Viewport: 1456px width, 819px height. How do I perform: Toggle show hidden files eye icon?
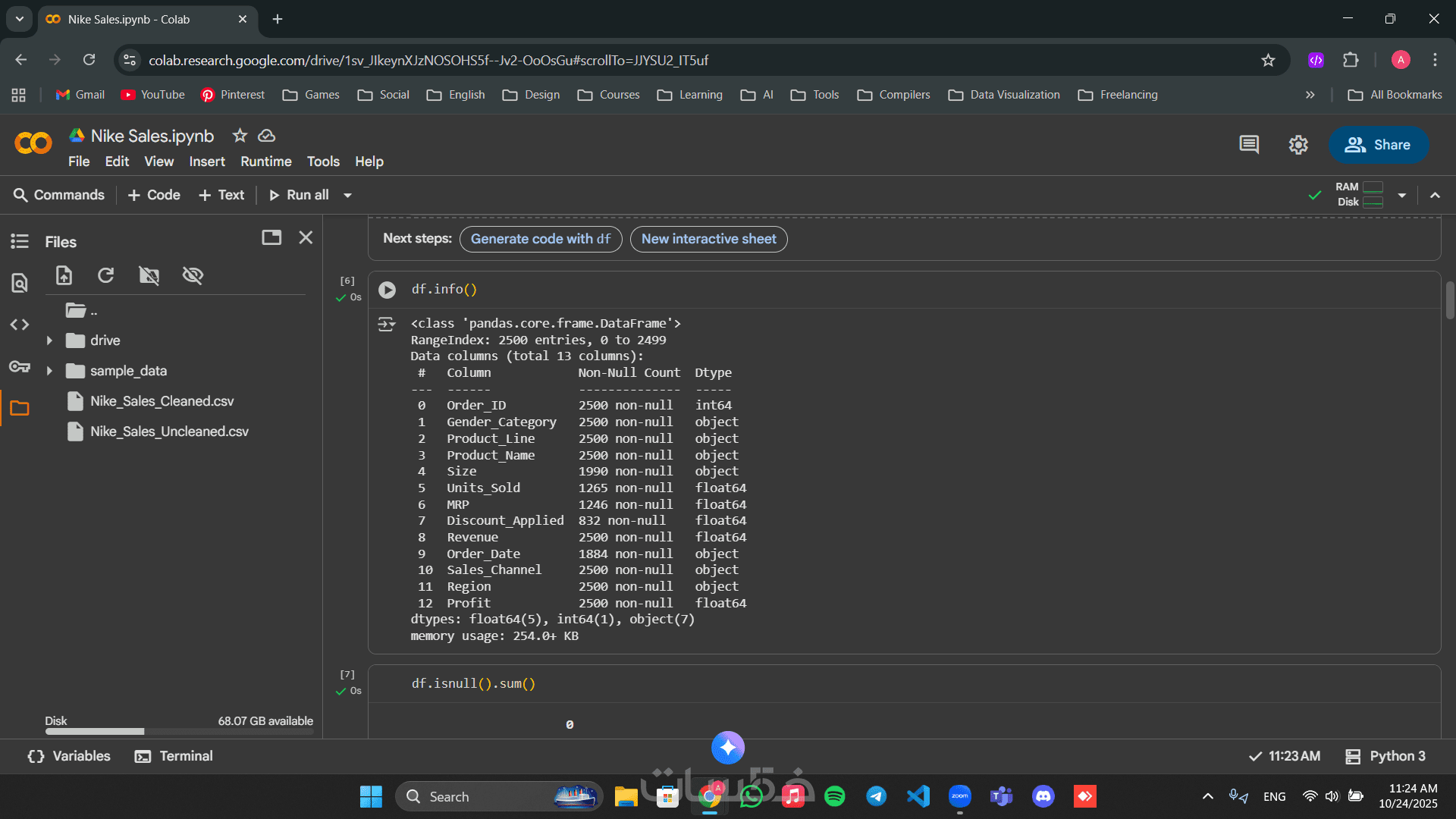point(193,275)
